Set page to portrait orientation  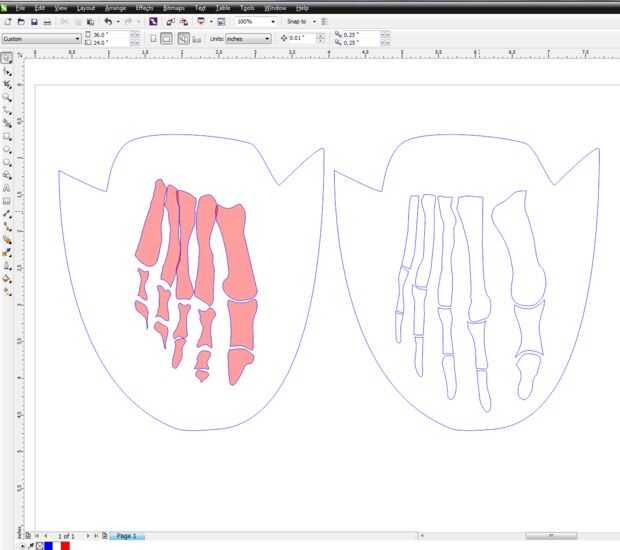153,39
